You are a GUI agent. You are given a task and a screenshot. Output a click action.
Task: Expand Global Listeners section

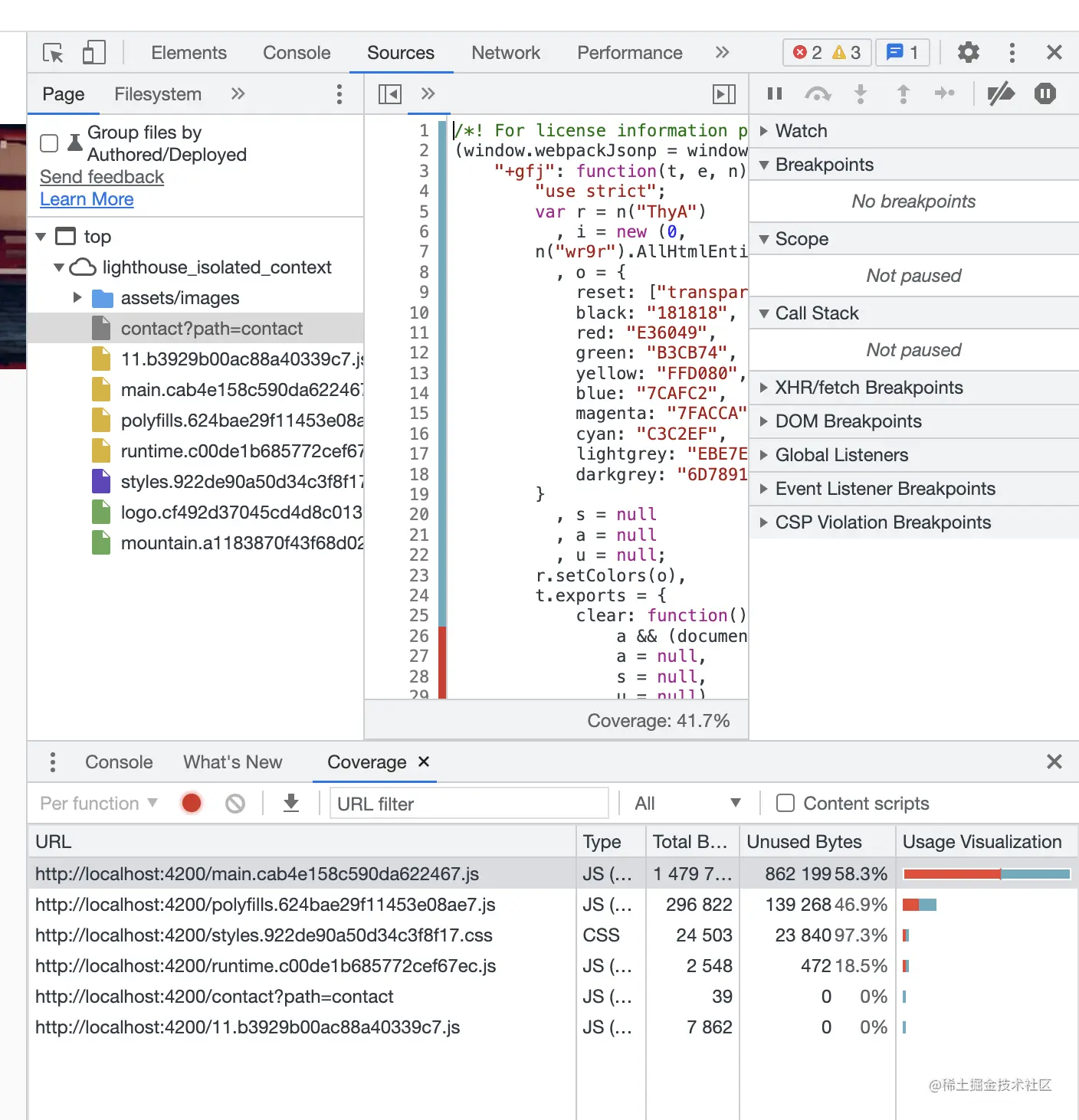(x=913, y=455)
